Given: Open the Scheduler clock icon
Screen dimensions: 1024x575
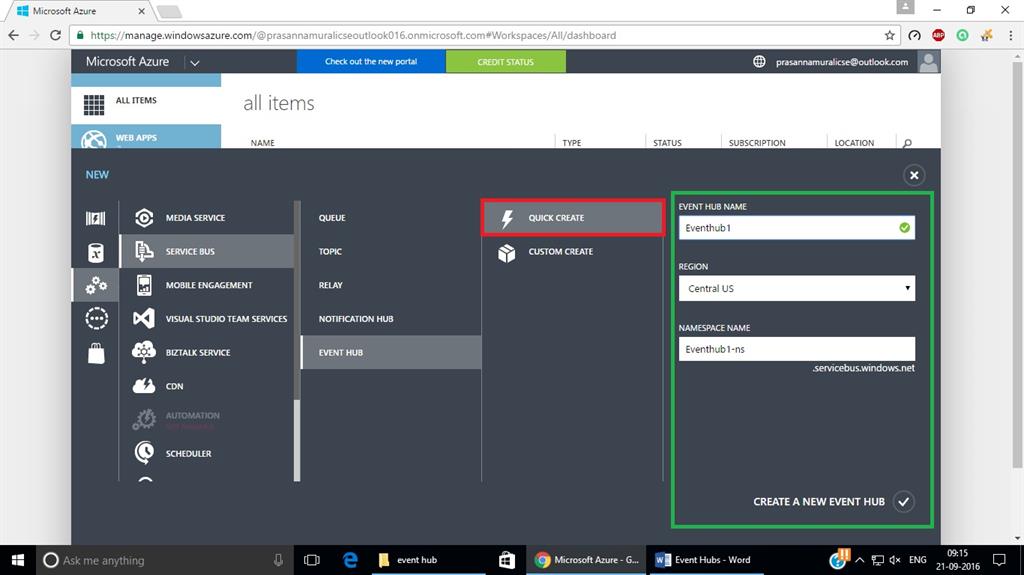Looking at the screenshot, I should click(x=144, y=452).
